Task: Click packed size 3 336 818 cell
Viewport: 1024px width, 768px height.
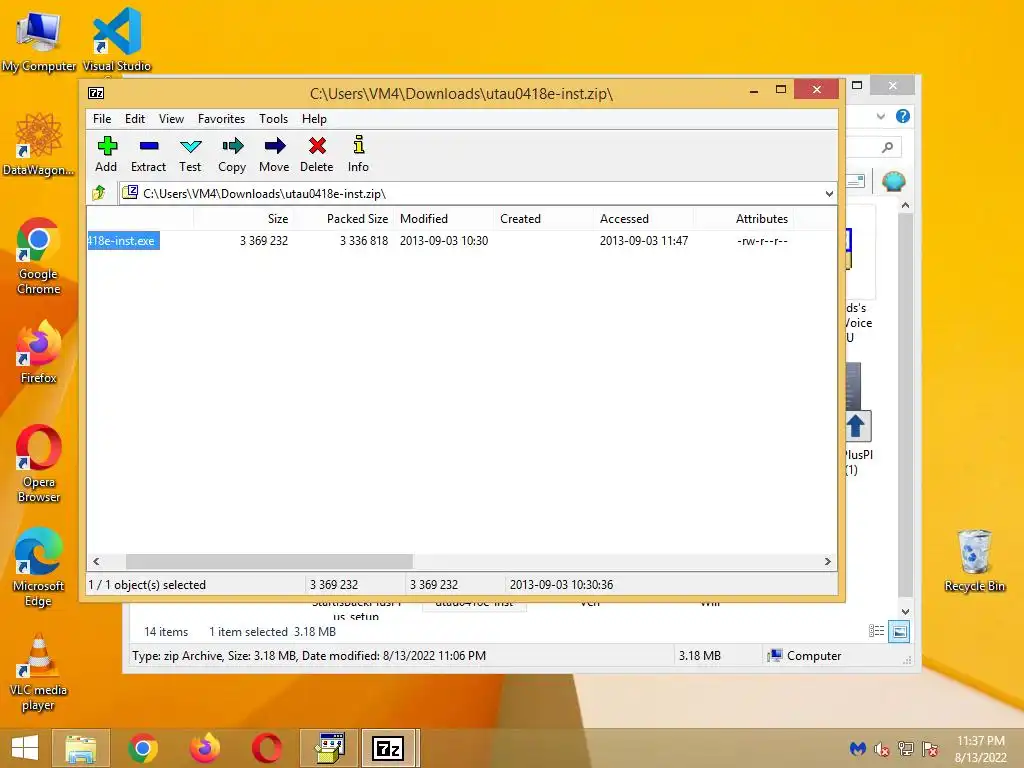Action: click(x=364, y=240)
